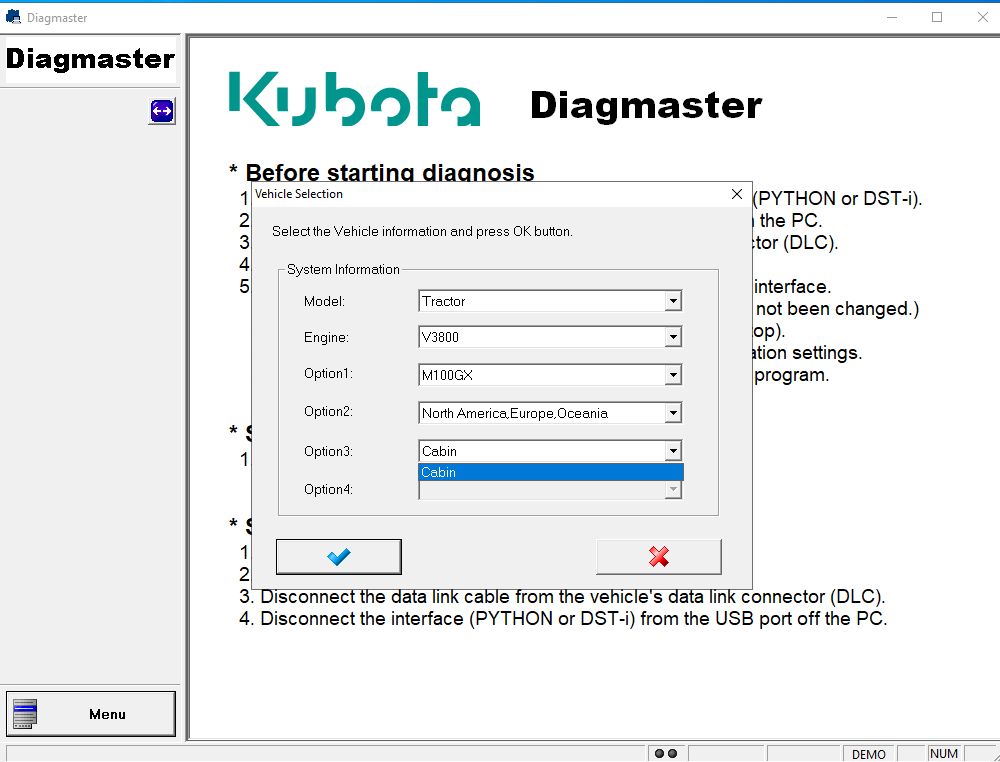Click the 'Model:' label
The image size is (1000, 762).
(324, 301)
